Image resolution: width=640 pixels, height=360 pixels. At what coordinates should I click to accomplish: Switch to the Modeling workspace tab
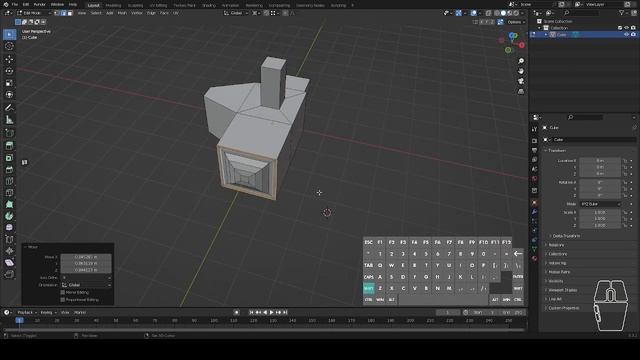coord(113,5)
